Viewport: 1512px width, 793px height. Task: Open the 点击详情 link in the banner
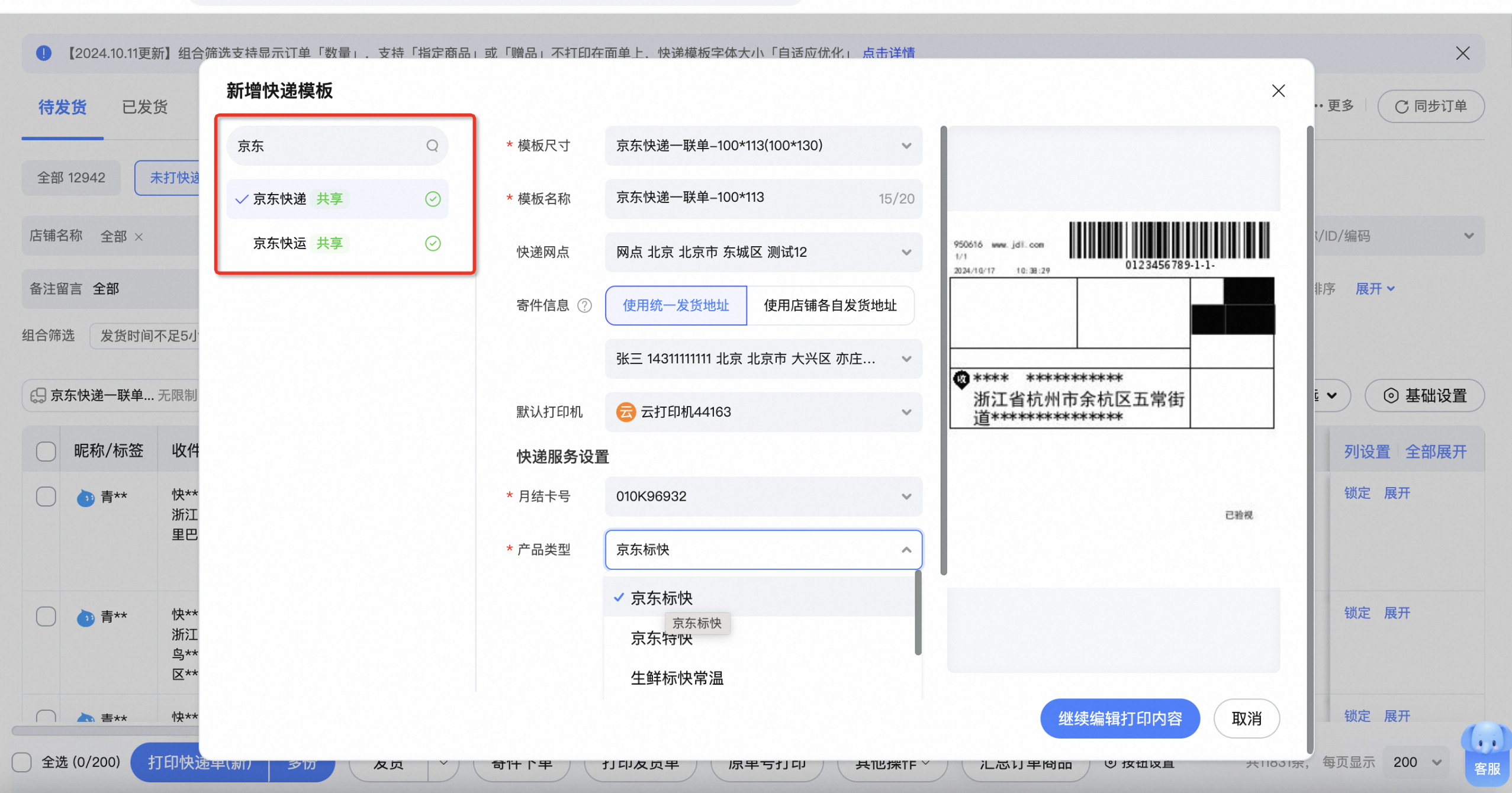click(x=889, y=53)
